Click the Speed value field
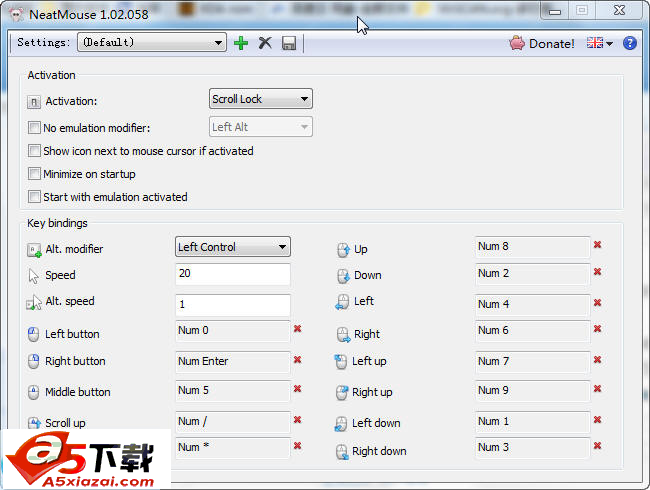The image size is (650, 490). pyautogui.click(x=233, y=274)
